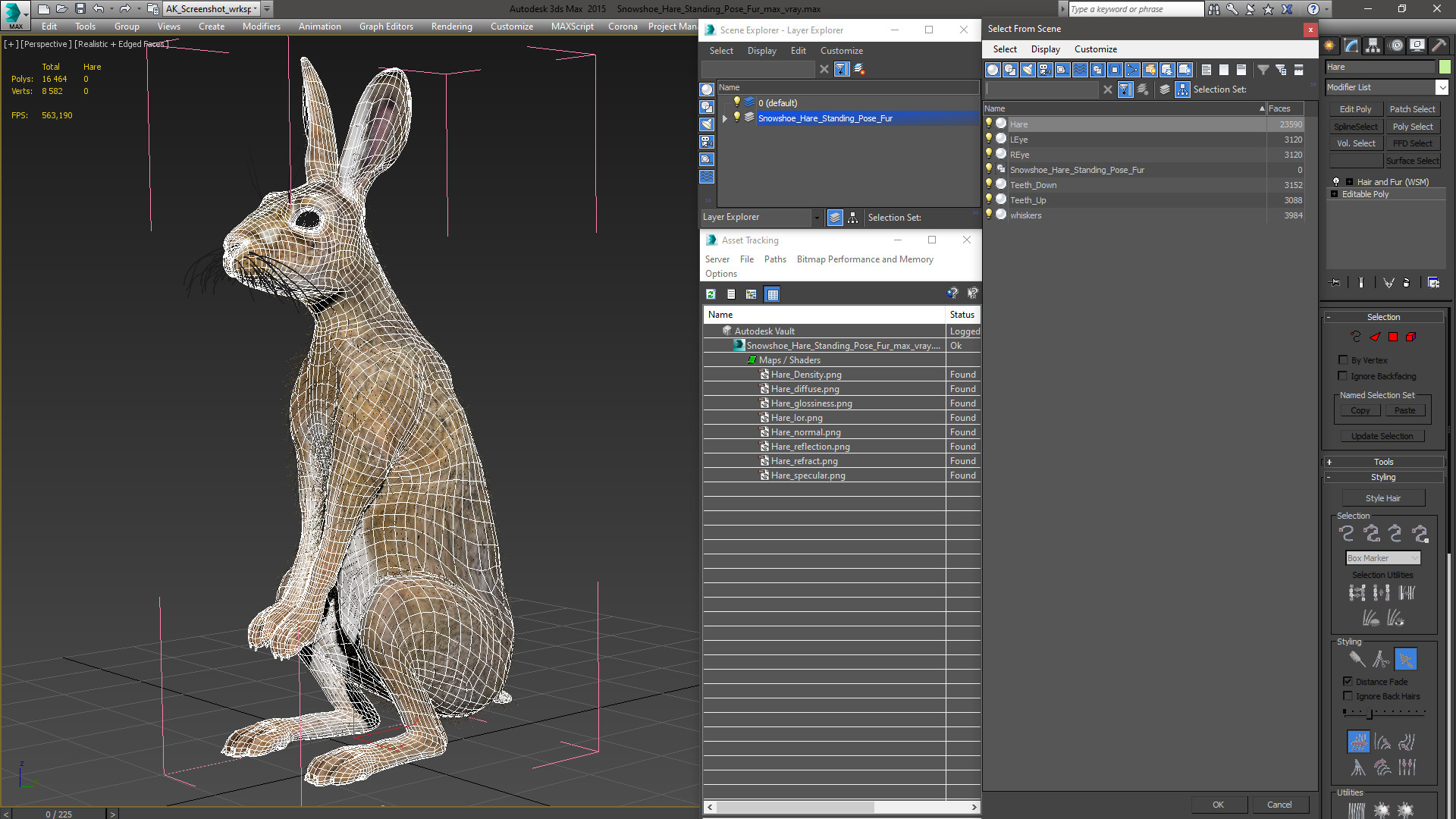1456x819 pixels.
Task: Select the Hair Cut styling tool
Action: pos(1381,659)
